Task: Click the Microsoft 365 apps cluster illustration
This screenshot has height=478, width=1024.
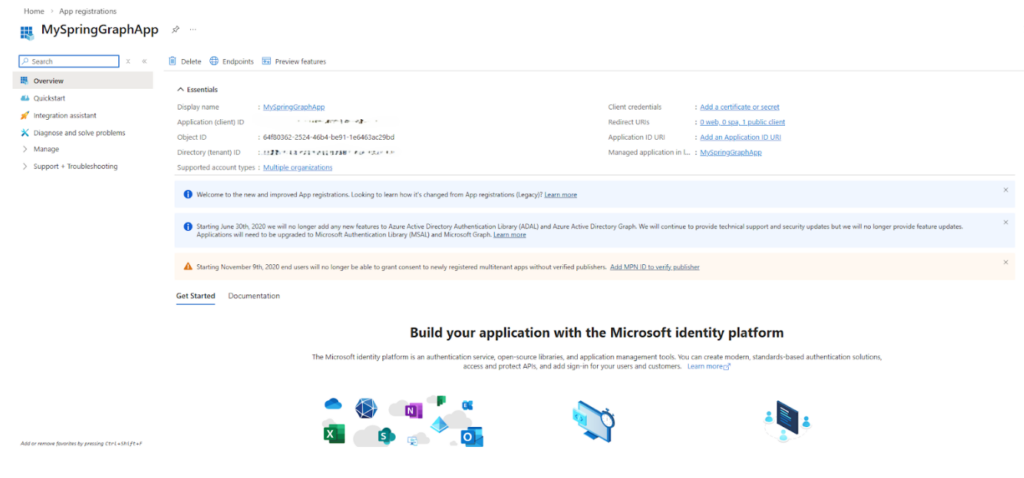Action: pyautogui.click(x=404, y=421)
